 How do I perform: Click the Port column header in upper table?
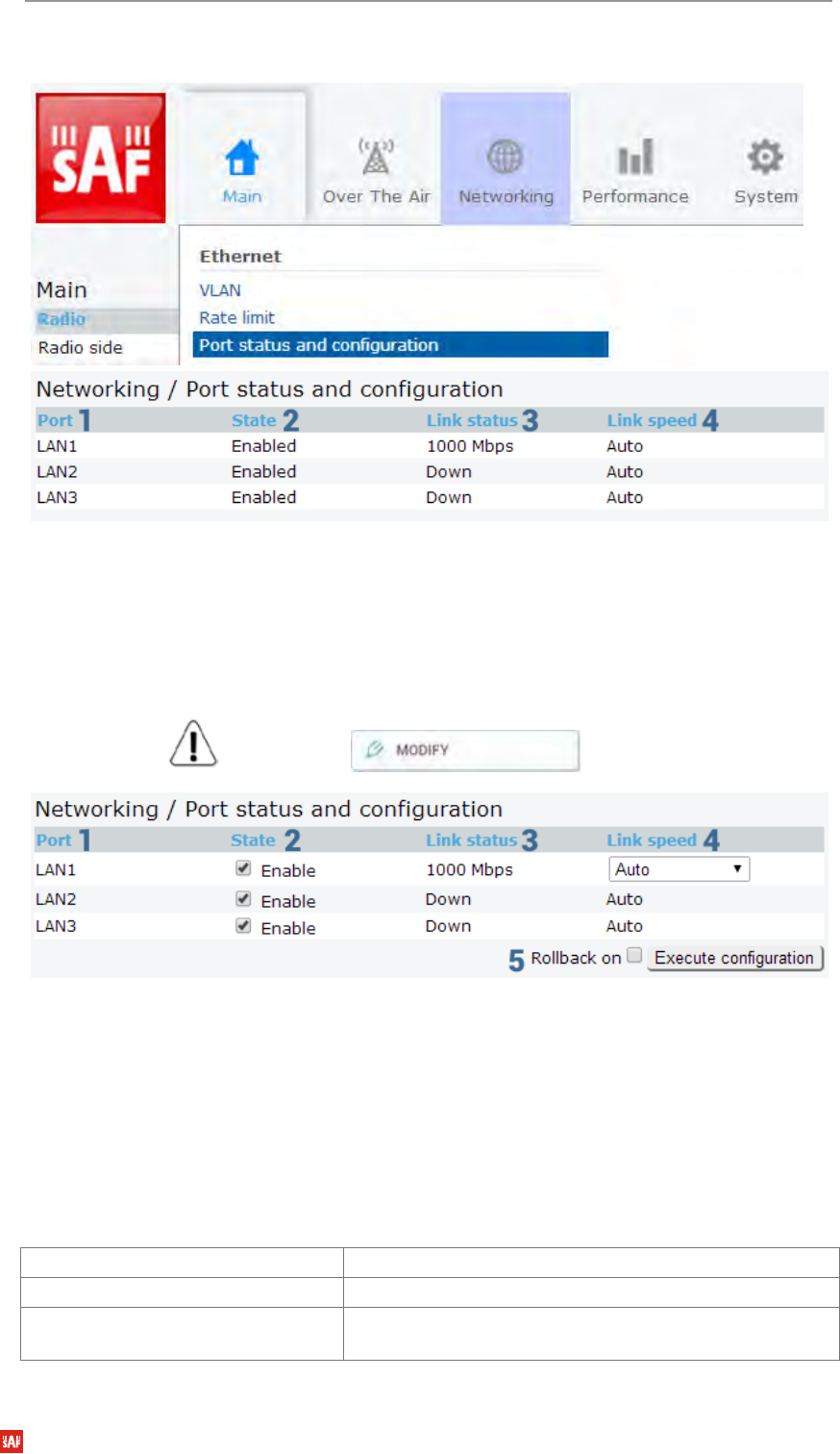click(x=55, y=420)
